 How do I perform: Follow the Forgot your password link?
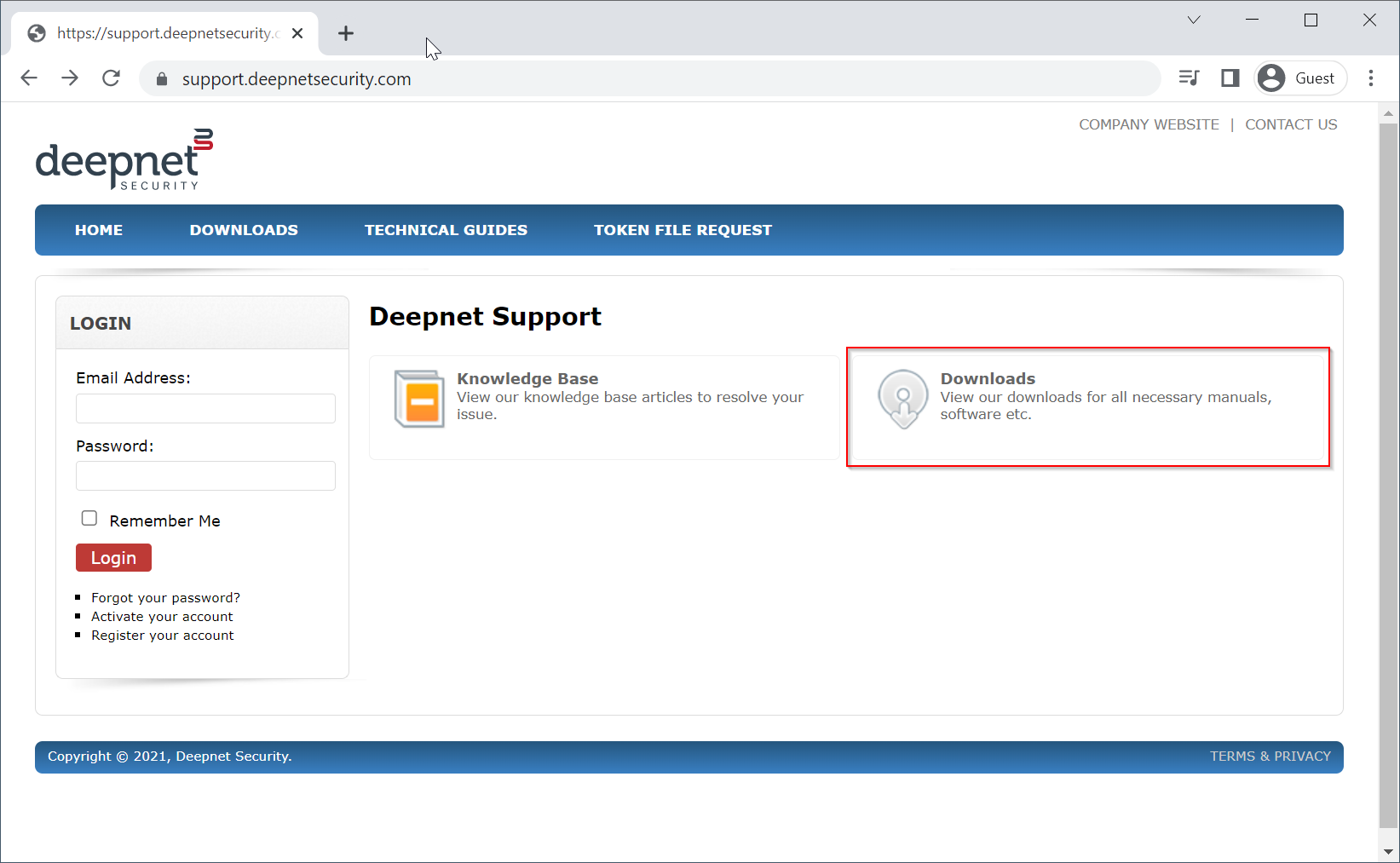[165, 598]
